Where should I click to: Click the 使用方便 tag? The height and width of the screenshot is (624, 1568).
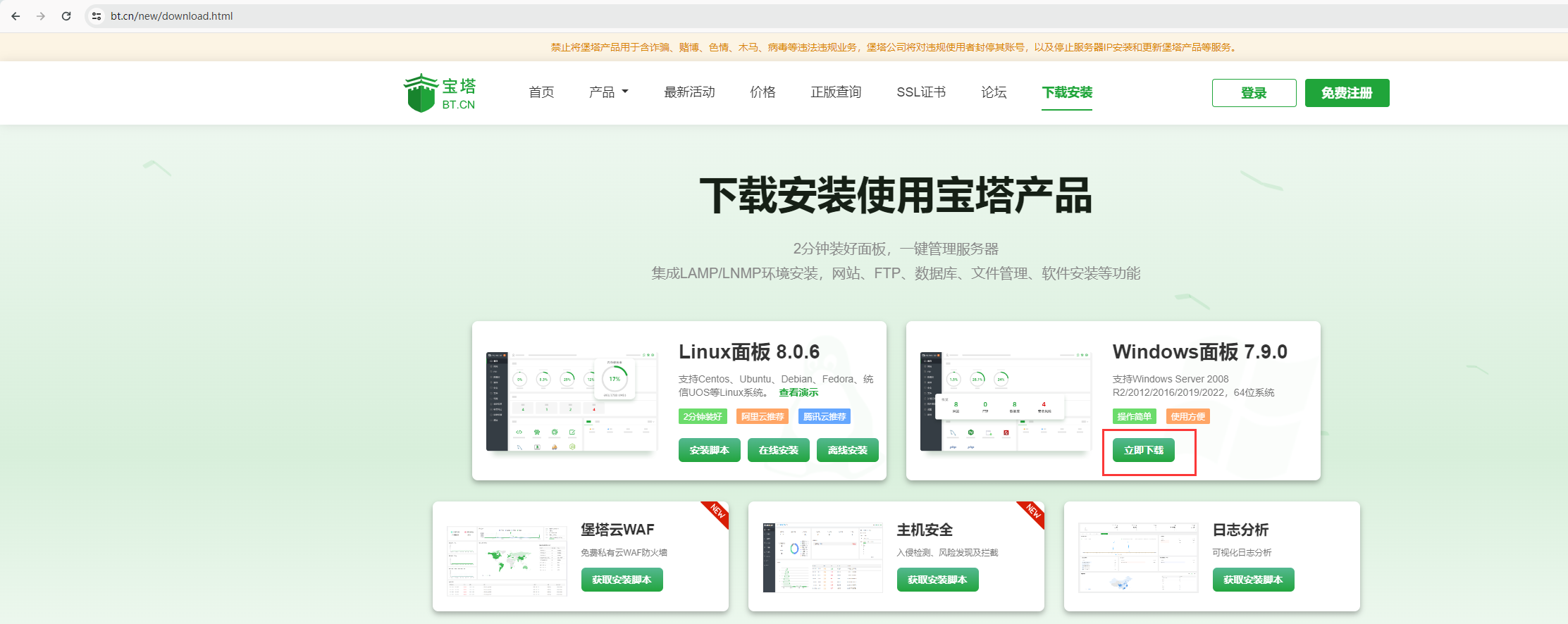pyautogui.click(x=1187, y=416)
